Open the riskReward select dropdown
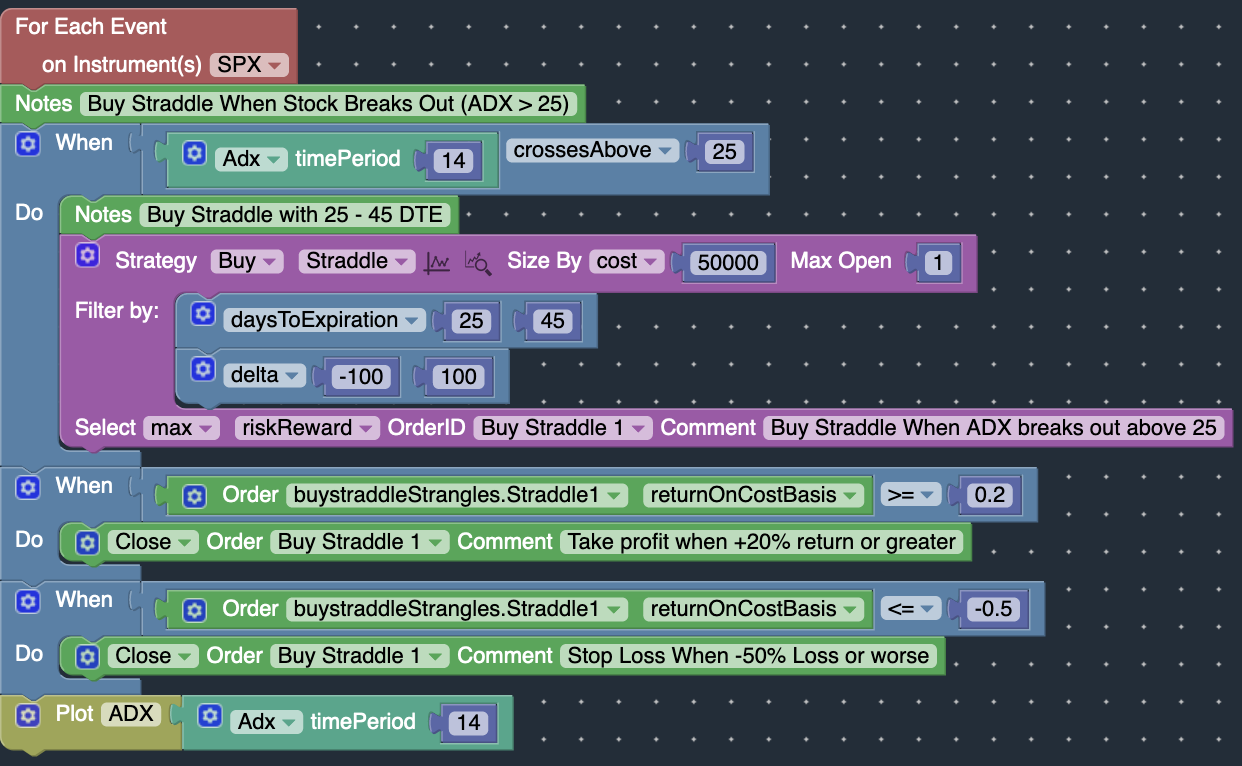 [x=307, y=428]
